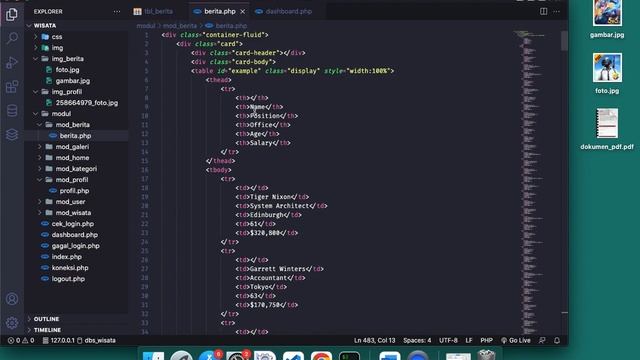Click mod_berita in the breadcrumb
This screenshot has height=360, width=640.
(x=180, y=26)
